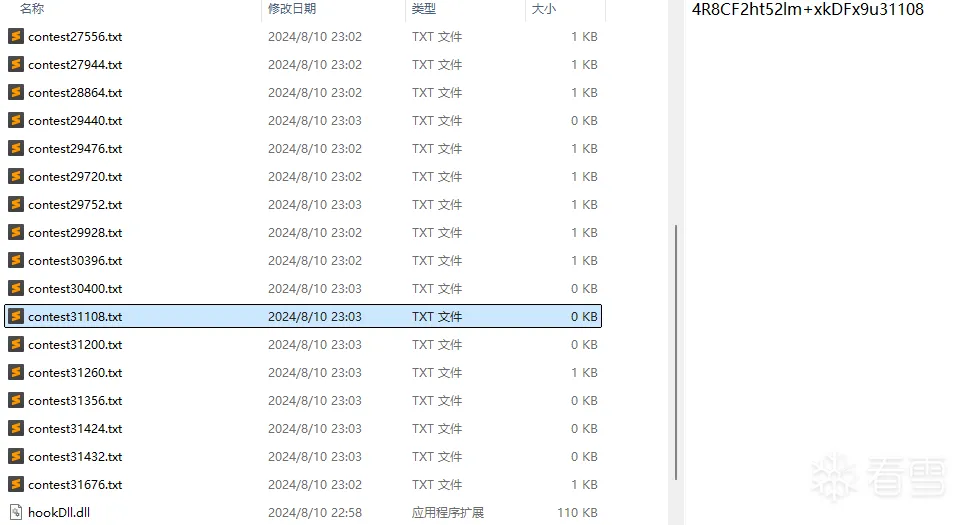This screenshot has width=967, height=525.
Task: Select the file name contest29752.txt
Action: (75, 204)
